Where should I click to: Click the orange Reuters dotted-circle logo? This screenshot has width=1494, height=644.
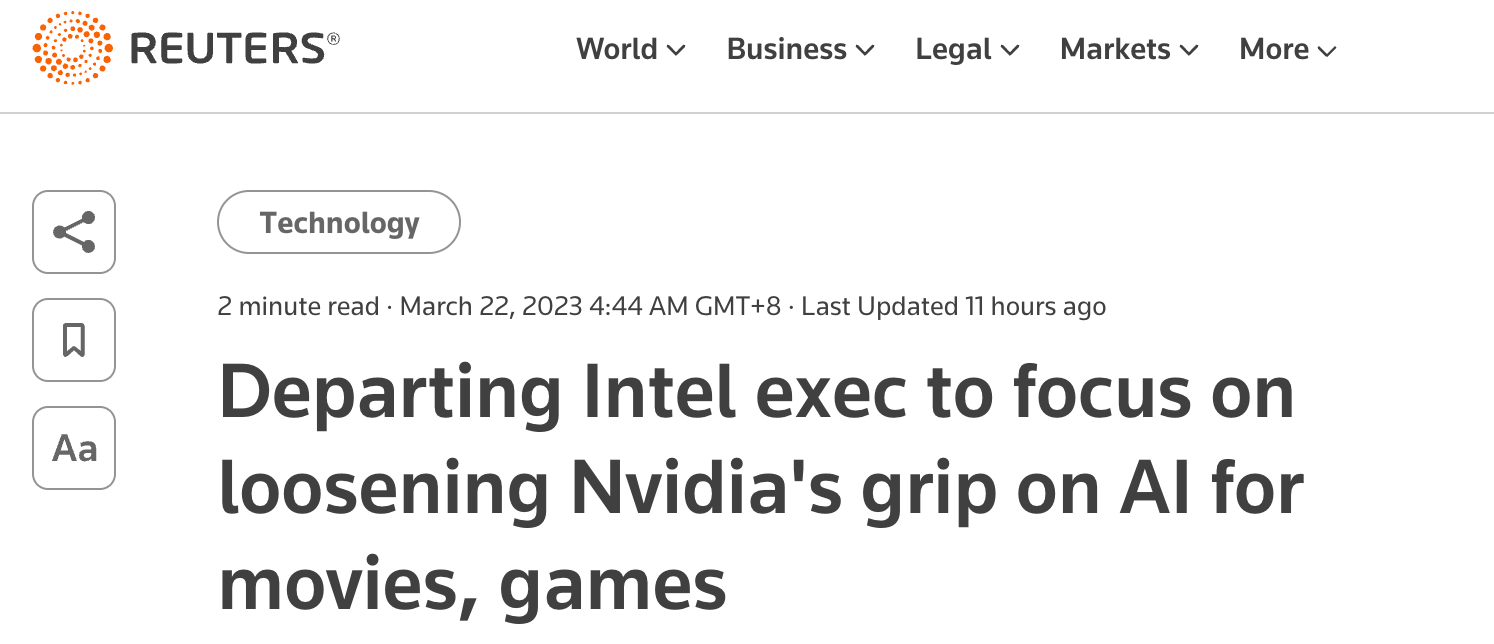pyautogui.click(x=74, y=48)
